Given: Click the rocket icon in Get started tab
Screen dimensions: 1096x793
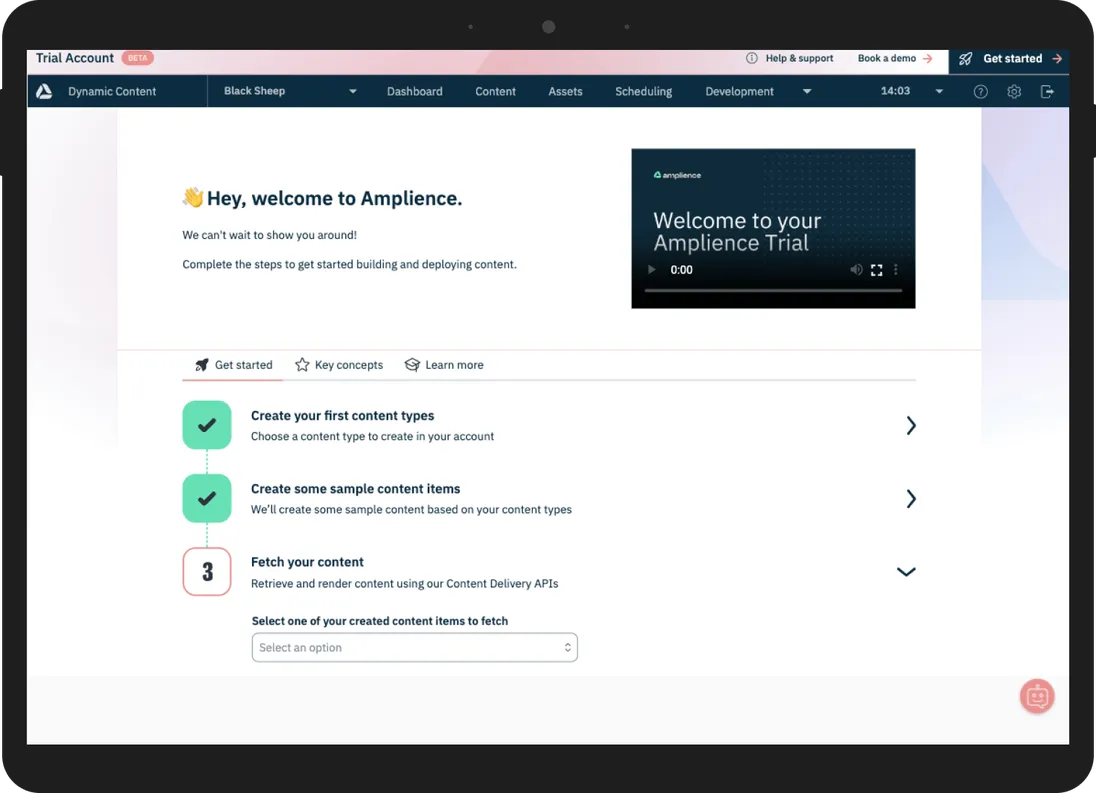Looking at the screenshot, I should click(x=202, y=365).
